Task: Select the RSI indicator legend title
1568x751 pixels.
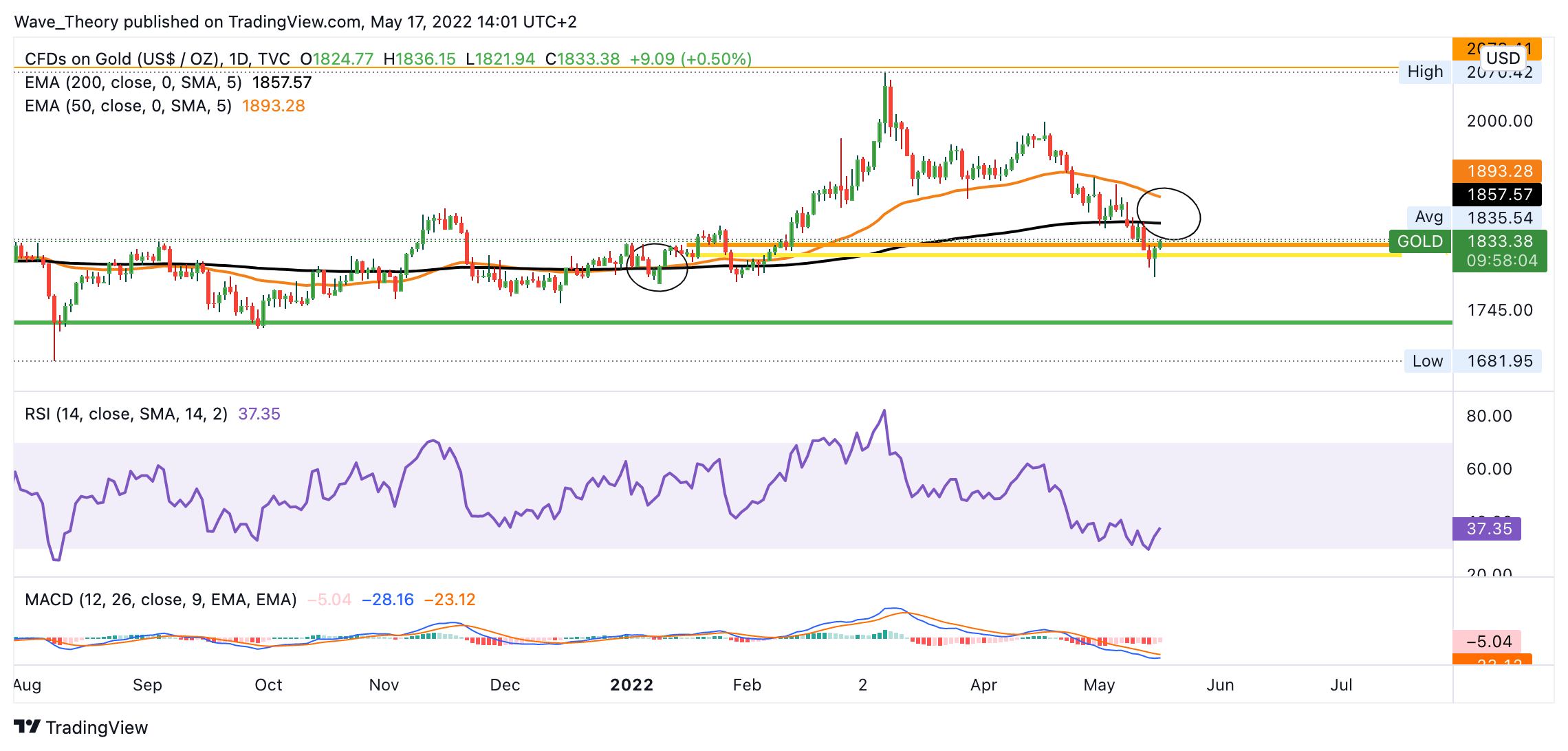Action: click(x=126, y=414)
